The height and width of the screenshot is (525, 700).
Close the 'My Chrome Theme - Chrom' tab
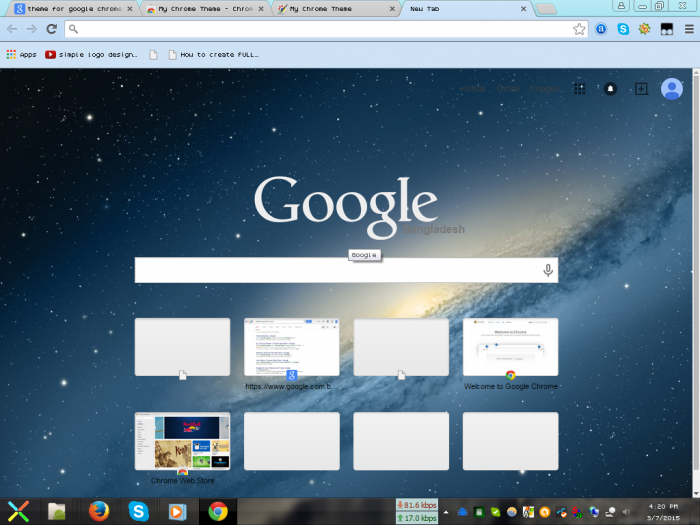tap(261, 8)
